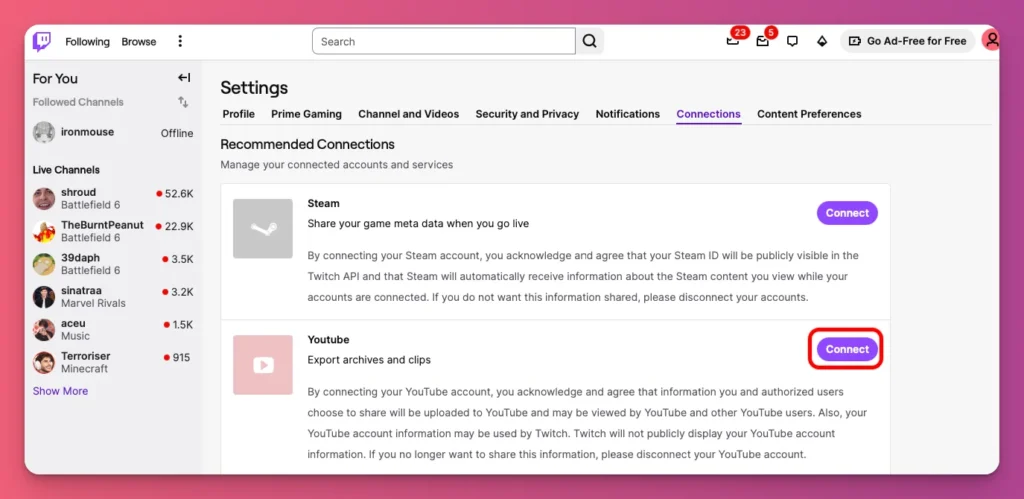Open the aceu channel name

pyautogui.click(x=73, y=323)
